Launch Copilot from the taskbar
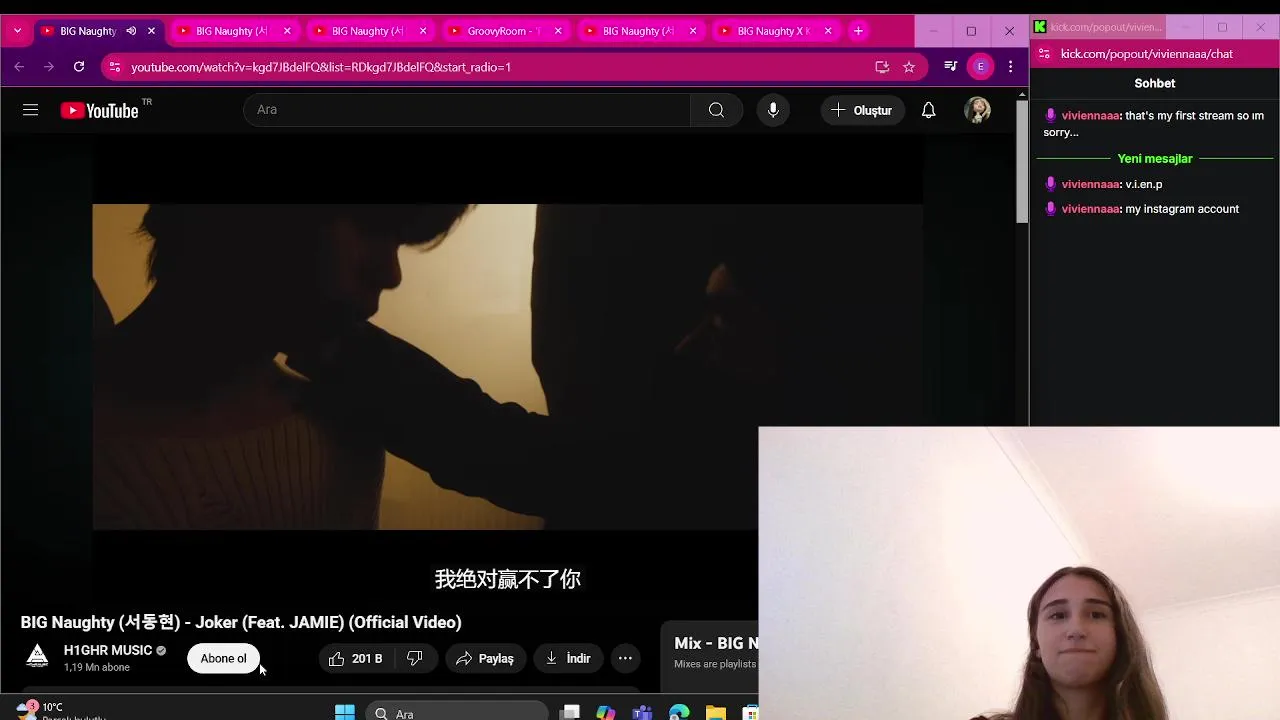1280x720 pixels. point(606,713)
